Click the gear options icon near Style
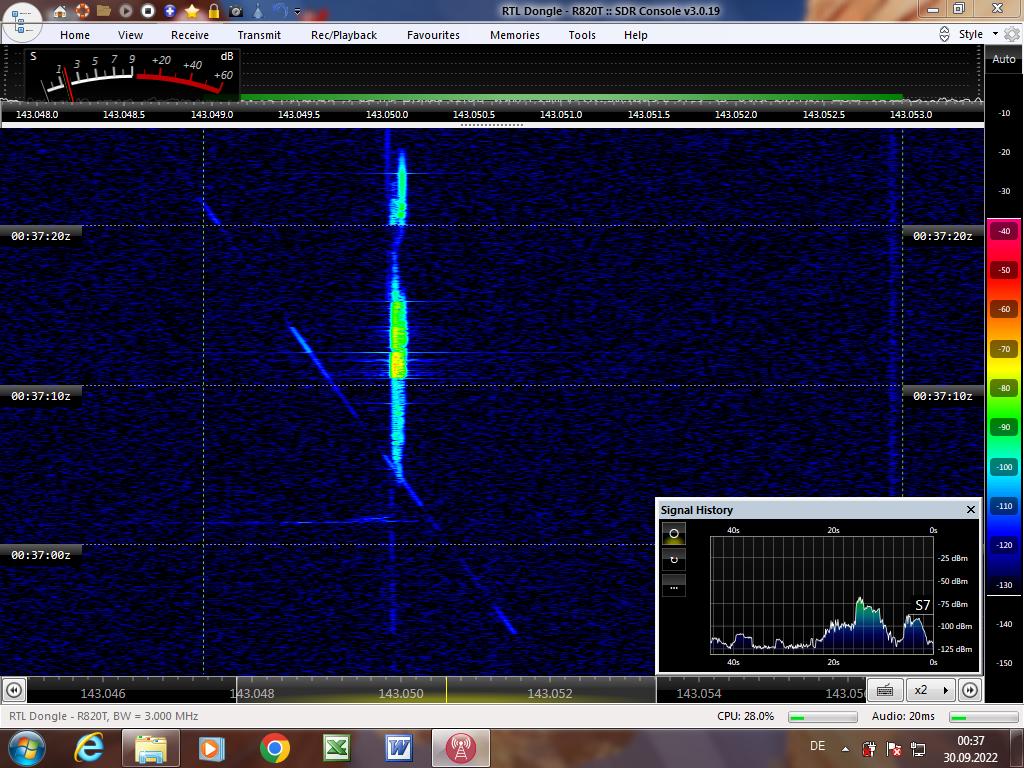The image size is (1024, 768). click(1012, 34)
